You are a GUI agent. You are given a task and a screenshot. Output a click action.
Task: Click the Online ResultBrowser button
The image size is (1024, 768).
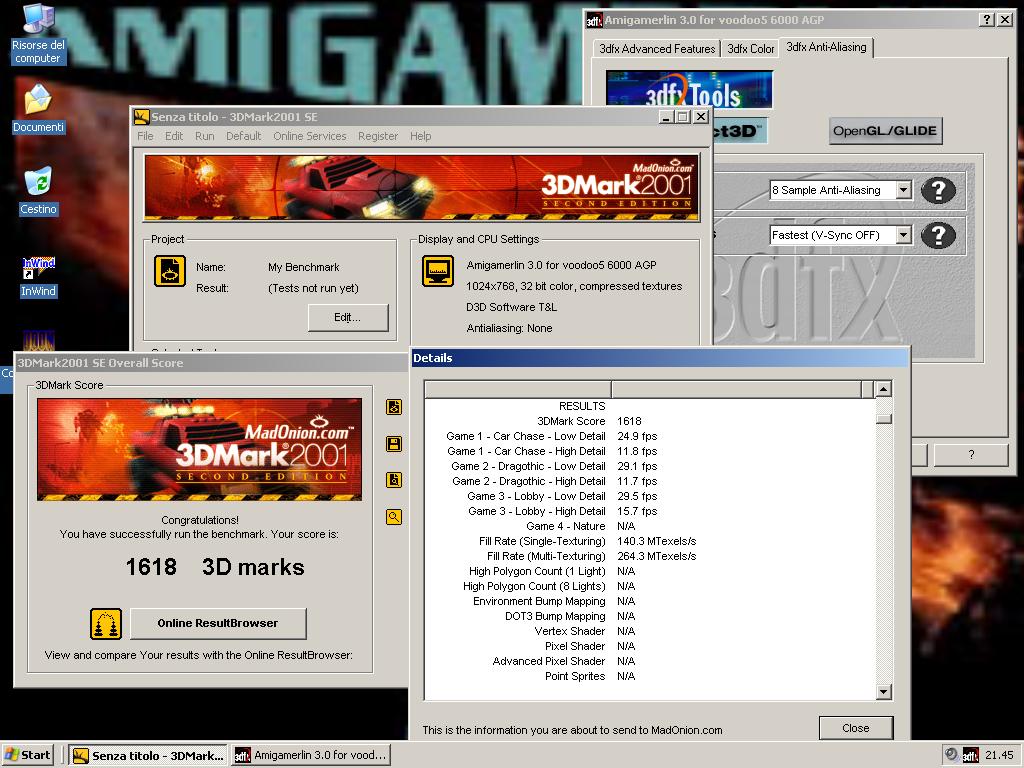click(x=218, y=624)
